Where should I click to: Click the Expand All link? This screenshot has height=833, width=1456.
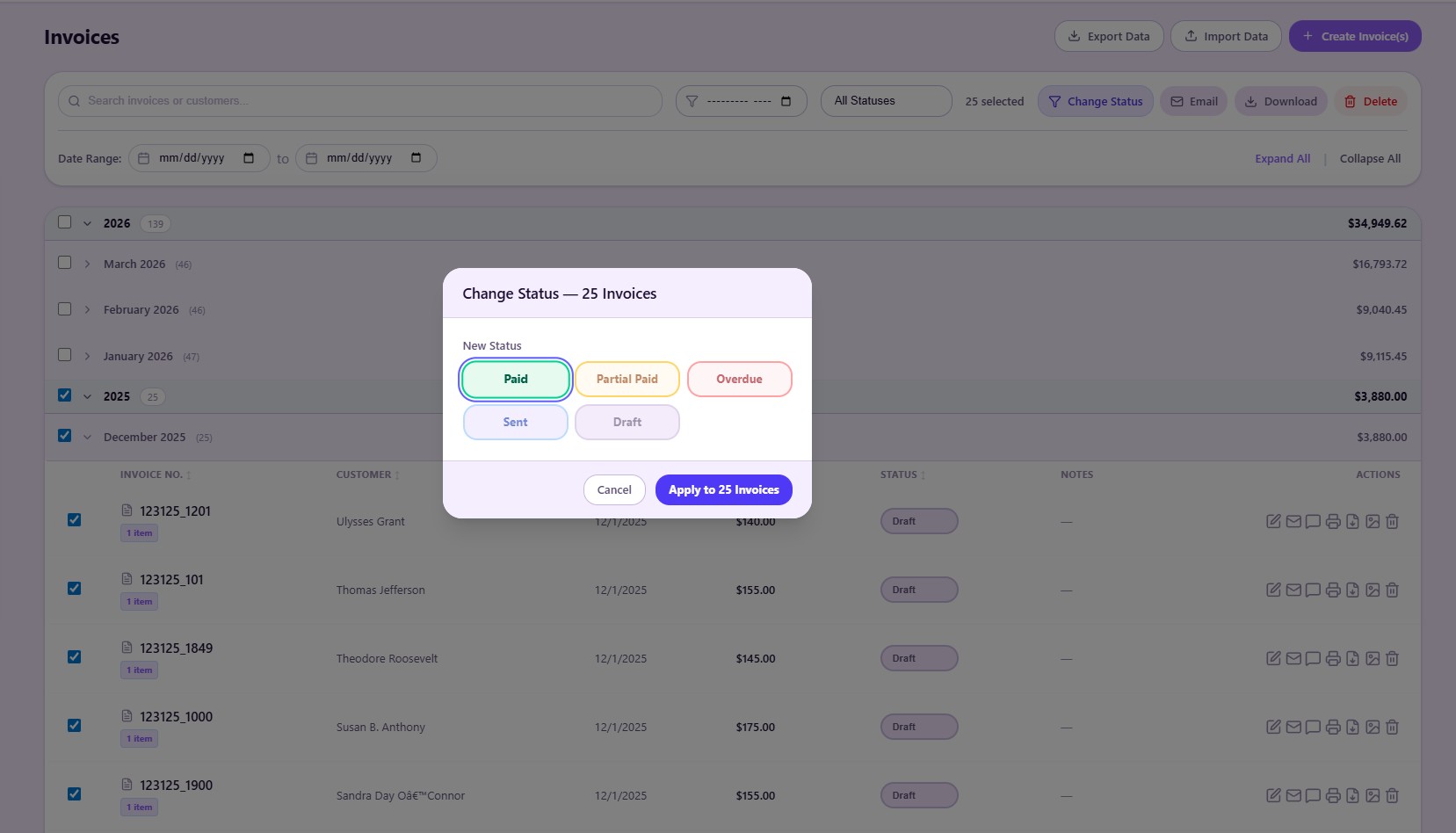[x=1282, y=158]
